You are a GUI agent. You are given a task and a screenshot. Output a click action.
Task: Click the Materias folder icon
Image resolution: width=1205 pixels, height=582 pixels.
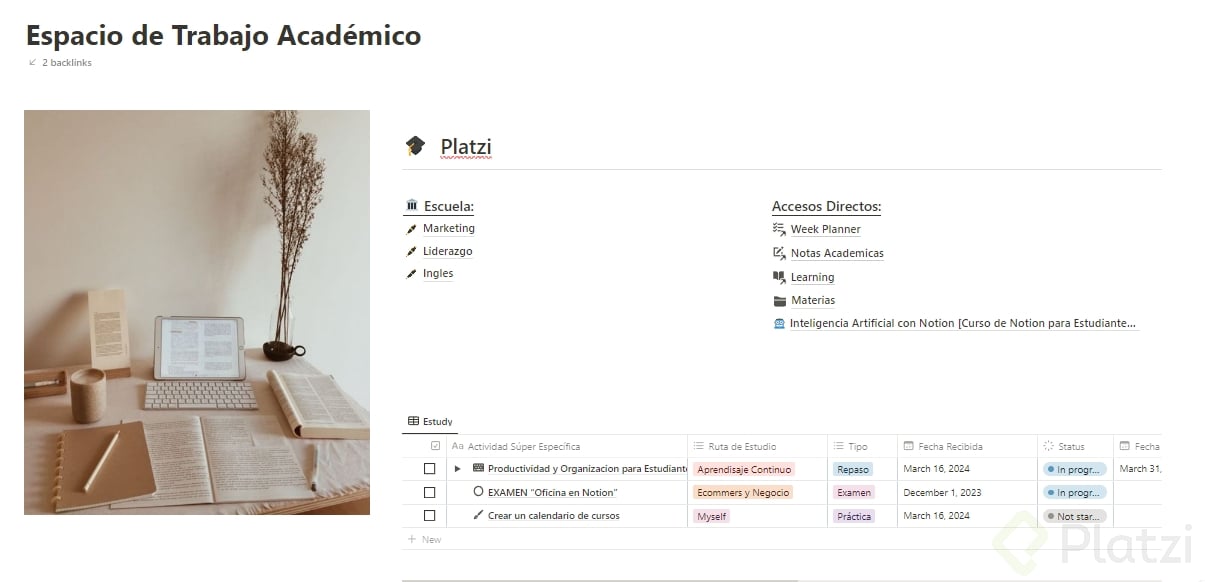click(780, 300)
